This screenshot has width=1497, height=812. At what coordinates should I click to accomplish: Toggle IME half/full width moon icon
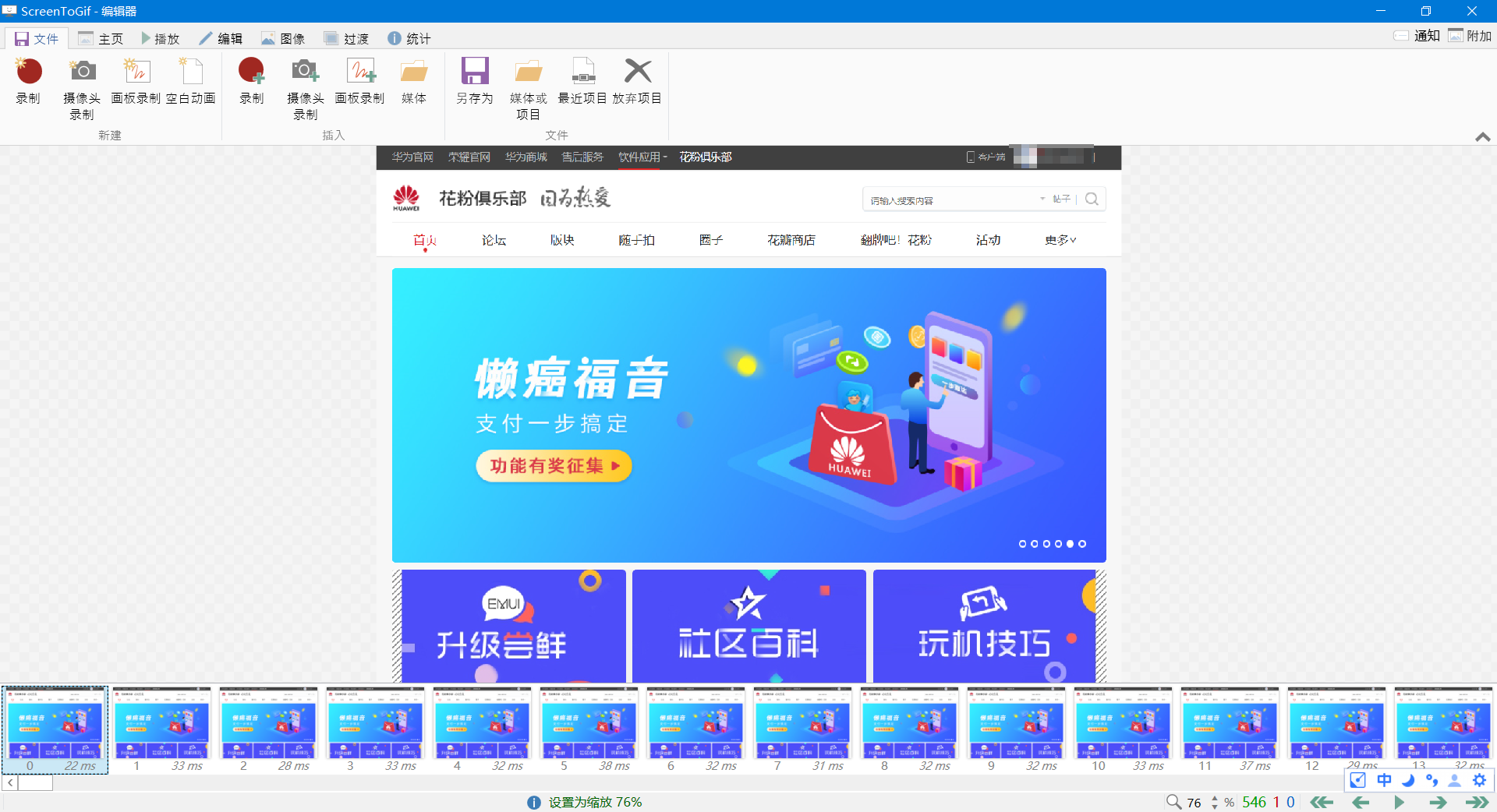click(x=1408, y=780)
